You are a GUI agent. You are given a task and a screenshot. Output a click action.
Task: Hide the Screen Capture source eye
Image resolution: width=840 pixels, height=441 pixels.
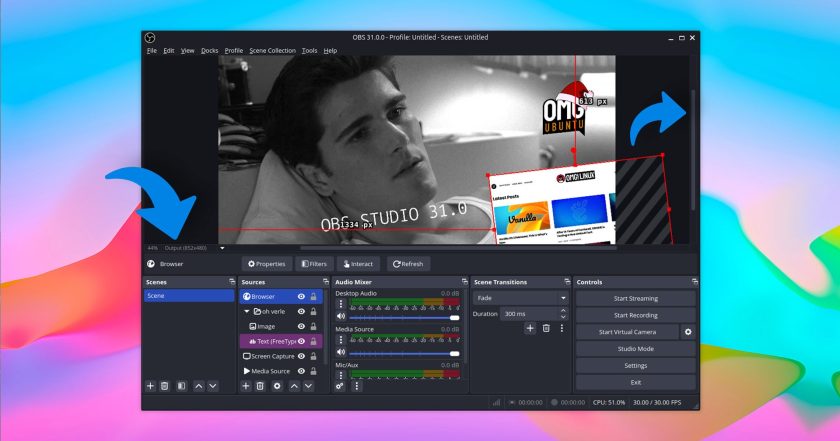pyautogui.click(x=302, y=356)
